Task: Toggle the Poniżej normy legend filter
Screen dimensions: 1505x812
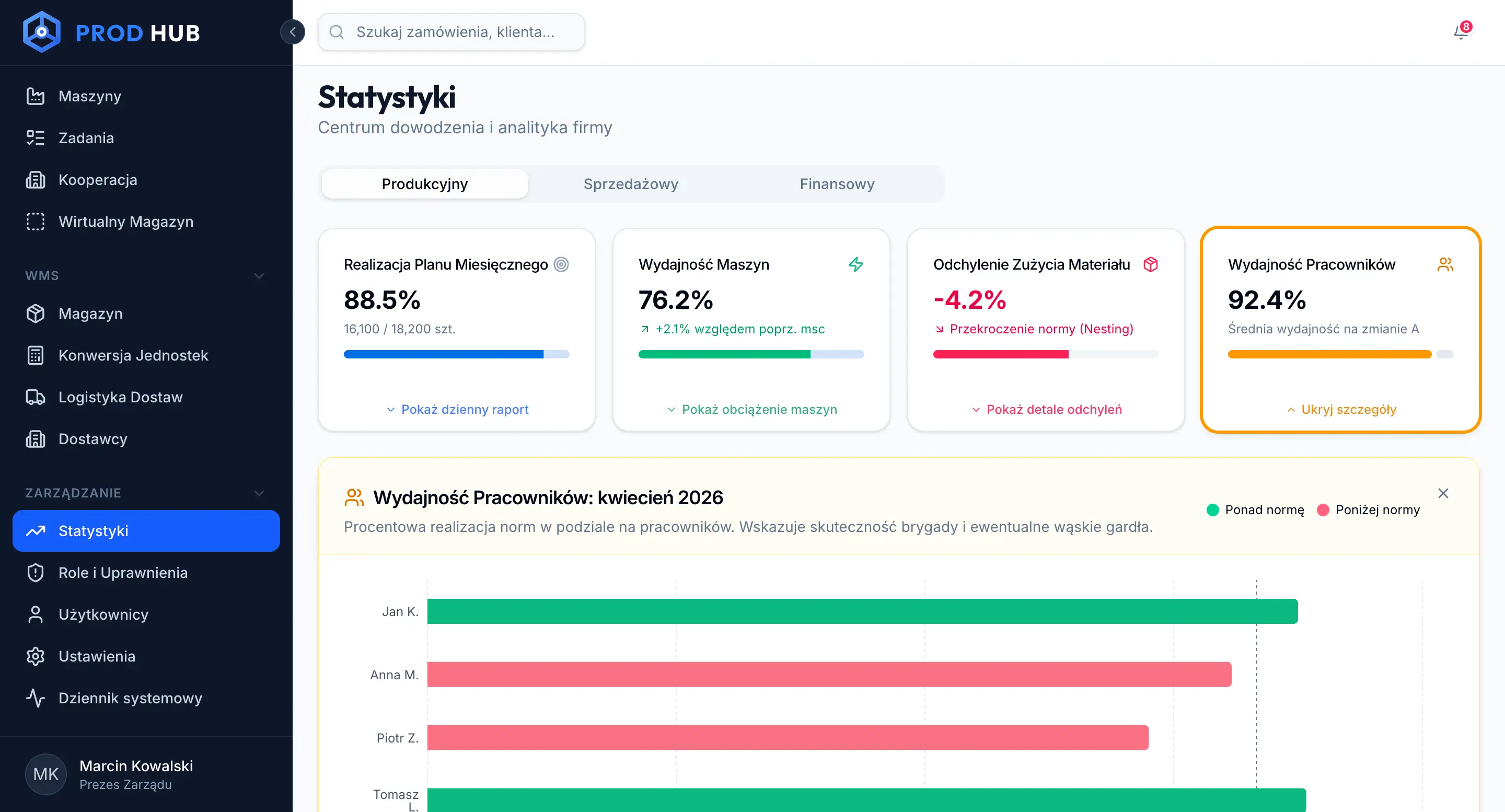Action: click(1369, 509)
